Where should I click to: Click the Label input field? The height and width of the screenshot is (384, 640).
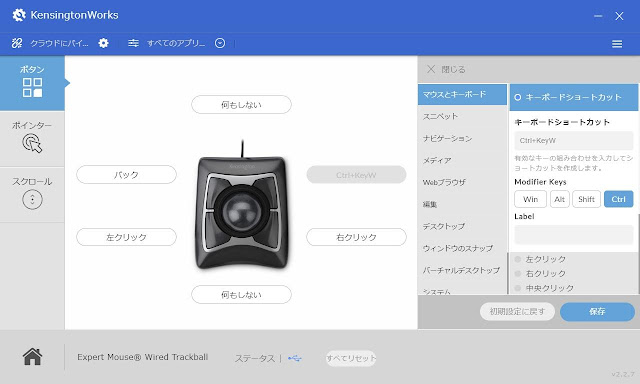point(573,235)
